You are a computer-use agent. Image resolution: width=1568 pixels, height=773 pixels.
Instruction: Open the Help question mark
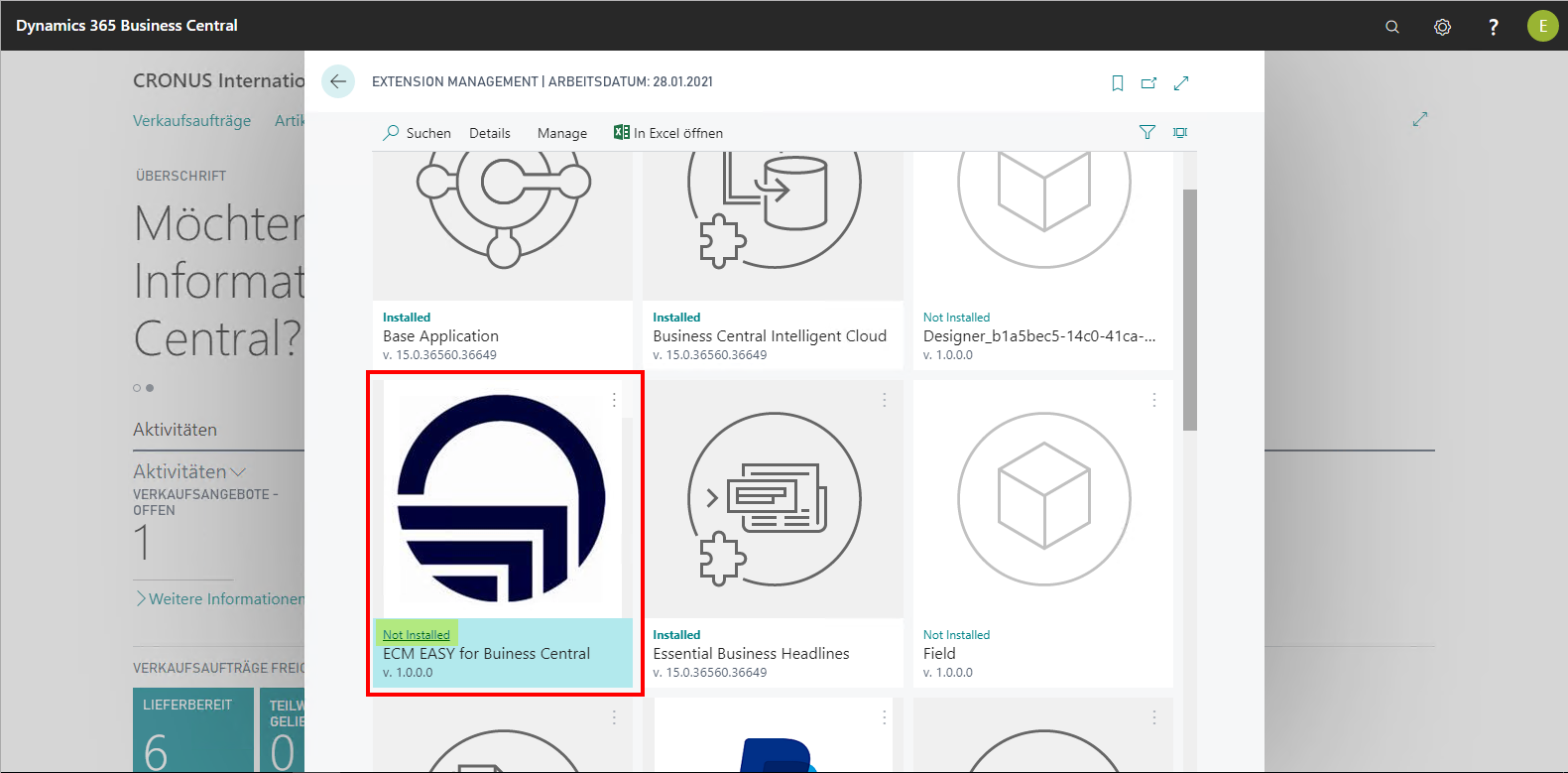tap(1493, 27)
